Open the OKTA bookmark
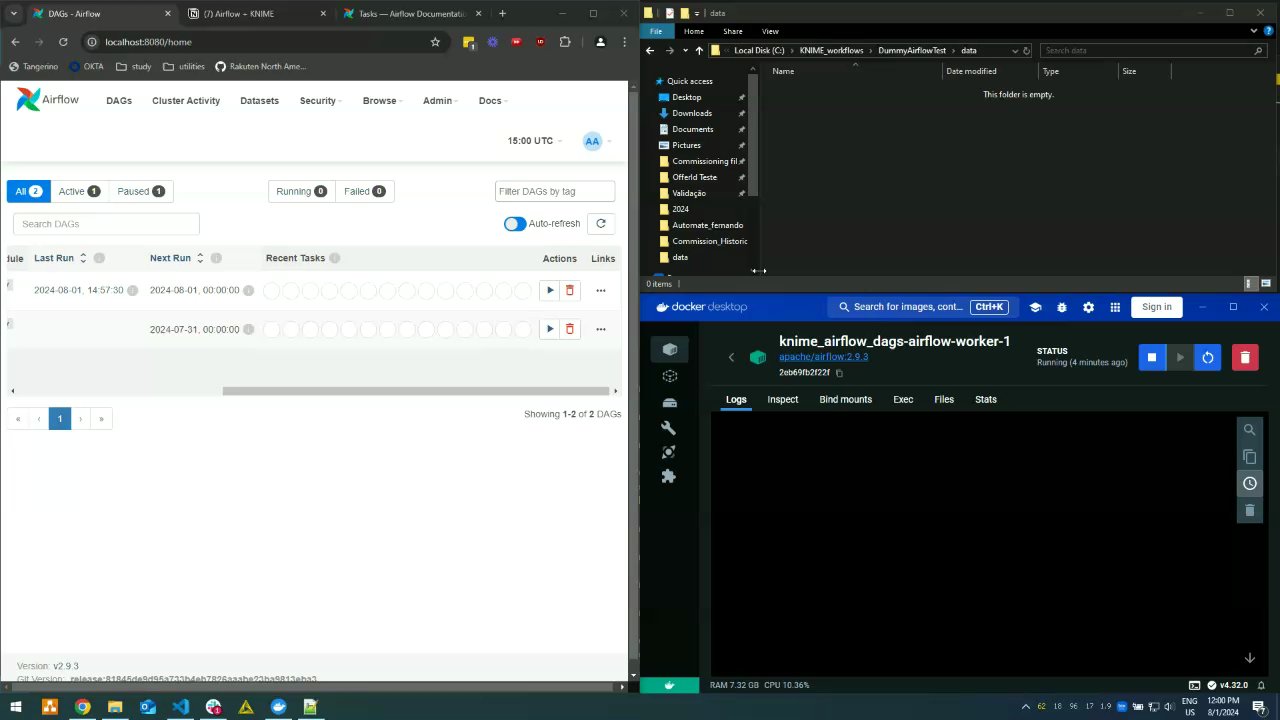Screen dimensions: 1280x720 tap(86, 66)
